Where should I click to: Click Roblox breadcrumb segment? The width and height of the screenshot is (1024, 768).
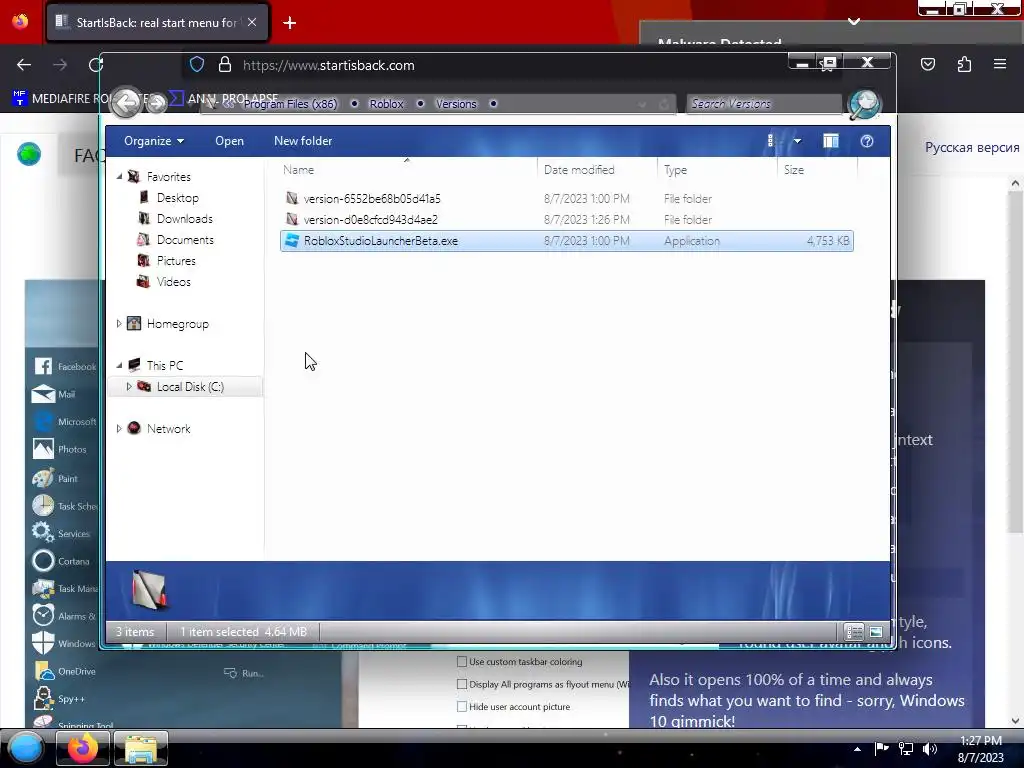click(x=387, y=104)
